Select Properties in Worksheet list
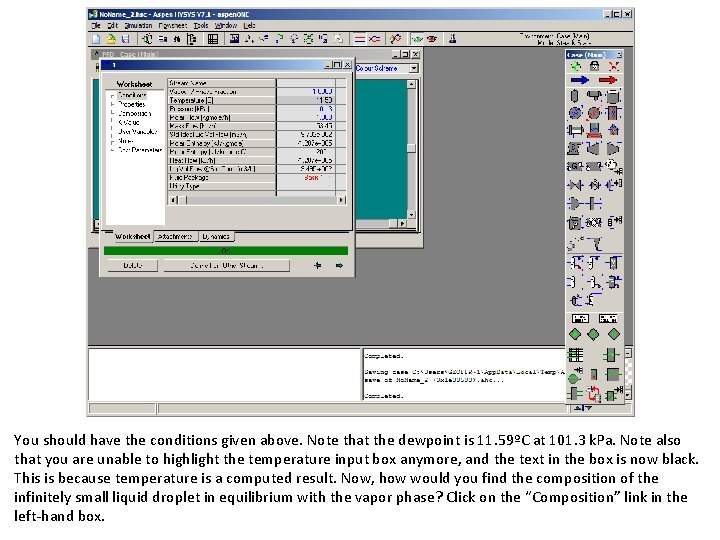Image resolution: width=720 pixels, height=540 pixels. pos(132,104)
